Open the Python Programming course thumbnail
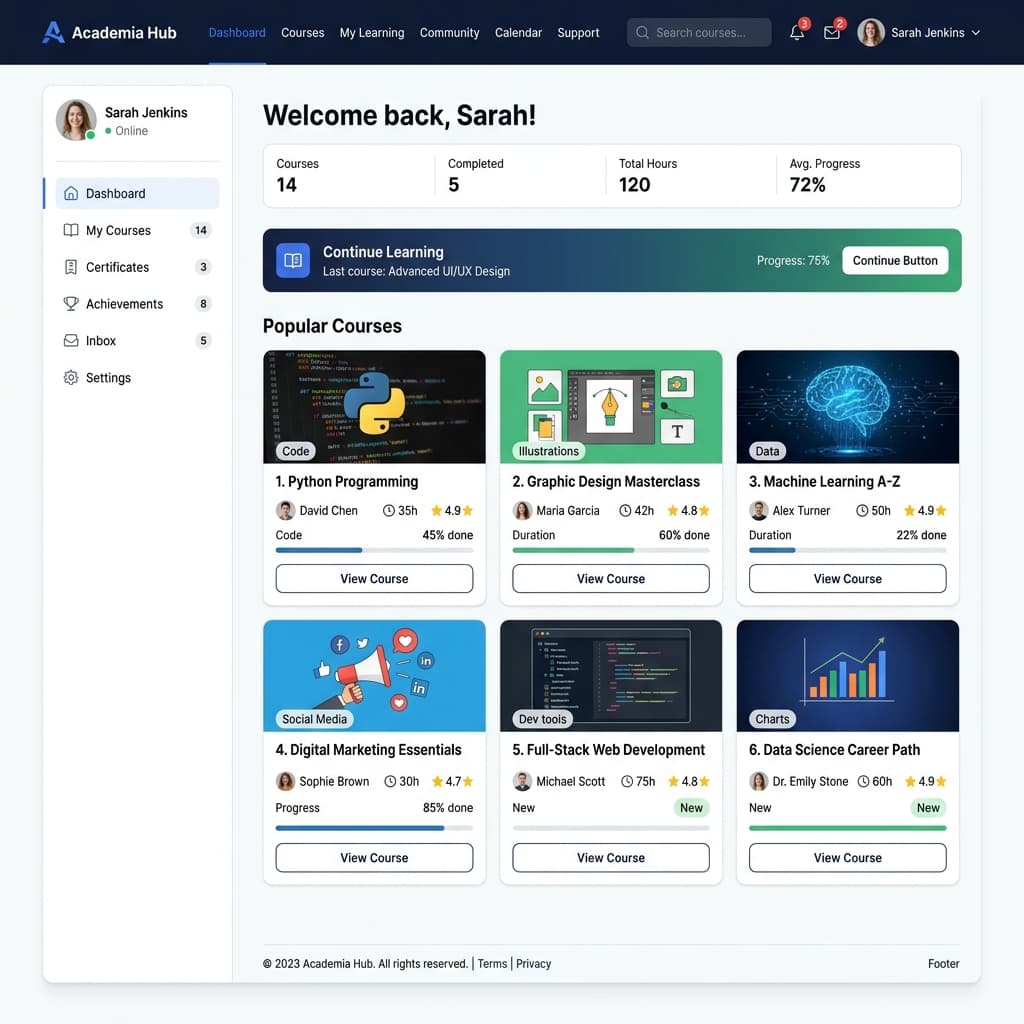The width and height of the screenshot is (1024, 1024). click(374, 407)
